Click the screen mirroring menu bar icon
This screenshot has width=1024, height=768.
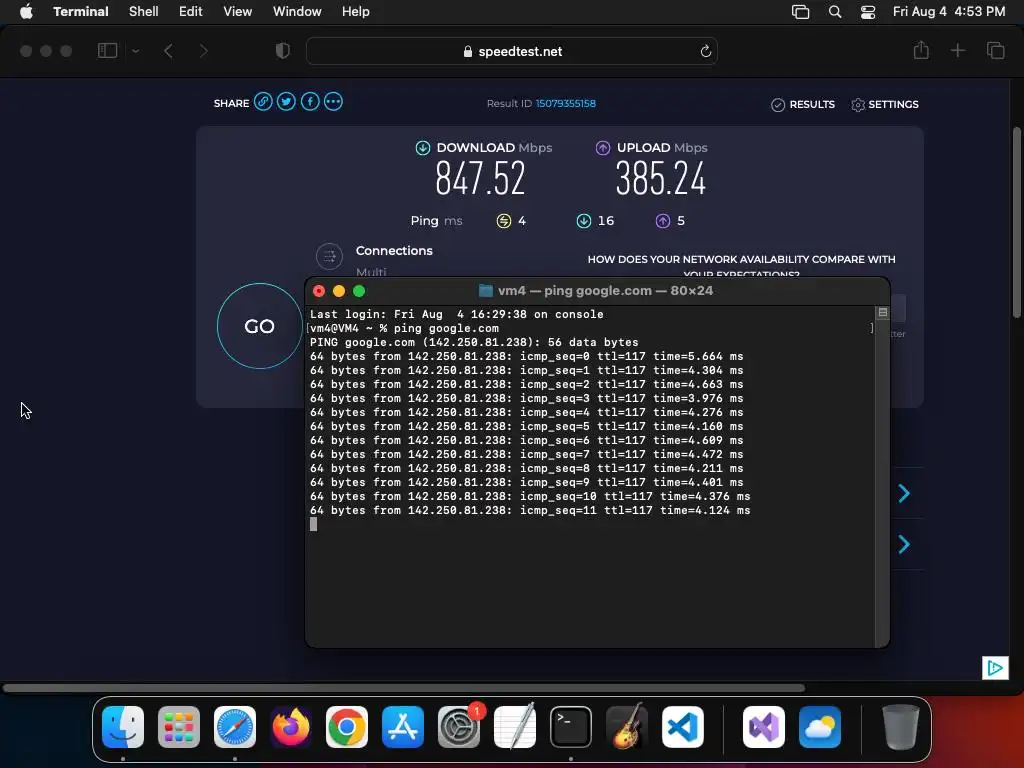tap(801, 11)
